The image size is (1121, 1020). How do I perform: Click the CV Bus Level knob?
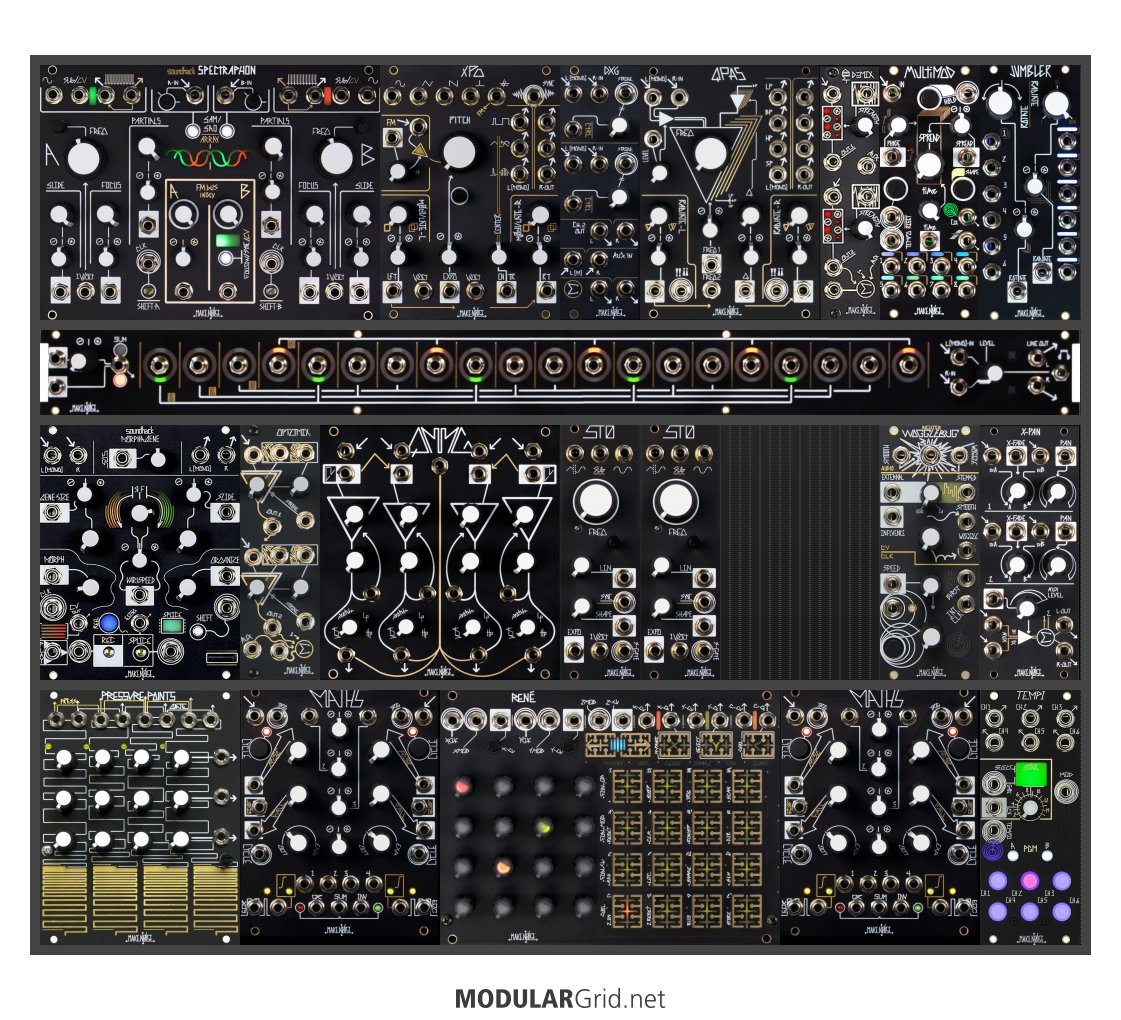[994, 373]
